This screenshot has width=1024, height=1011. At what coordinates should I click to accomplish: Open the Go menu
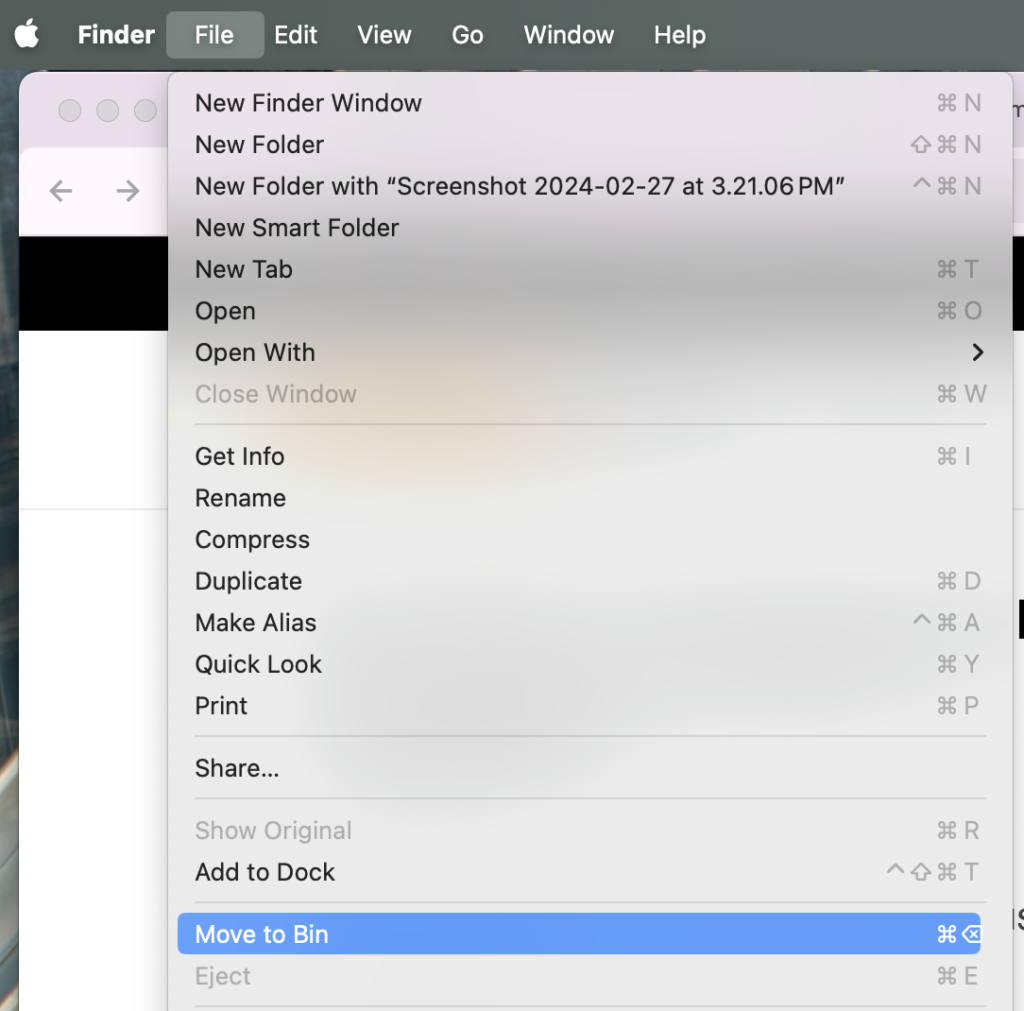466,34
